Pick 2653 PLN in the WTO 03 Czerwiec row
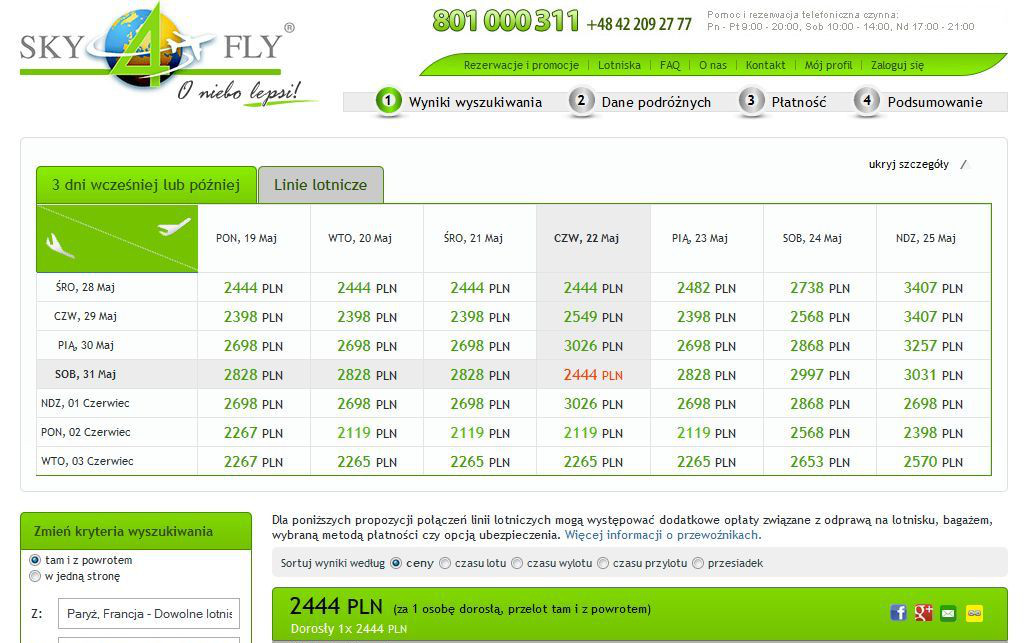 820,461
